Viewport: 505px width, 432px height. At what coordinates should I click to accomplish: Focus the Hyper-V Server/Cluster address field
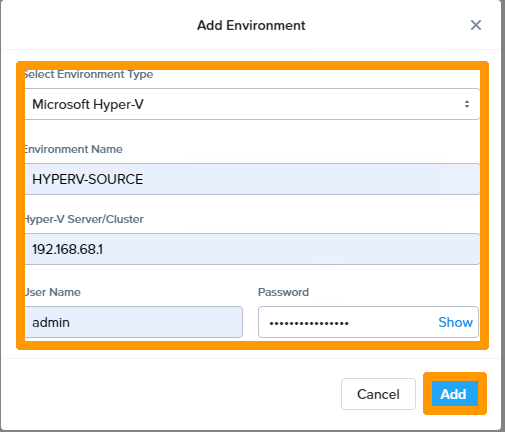click(x=252, y=249)
